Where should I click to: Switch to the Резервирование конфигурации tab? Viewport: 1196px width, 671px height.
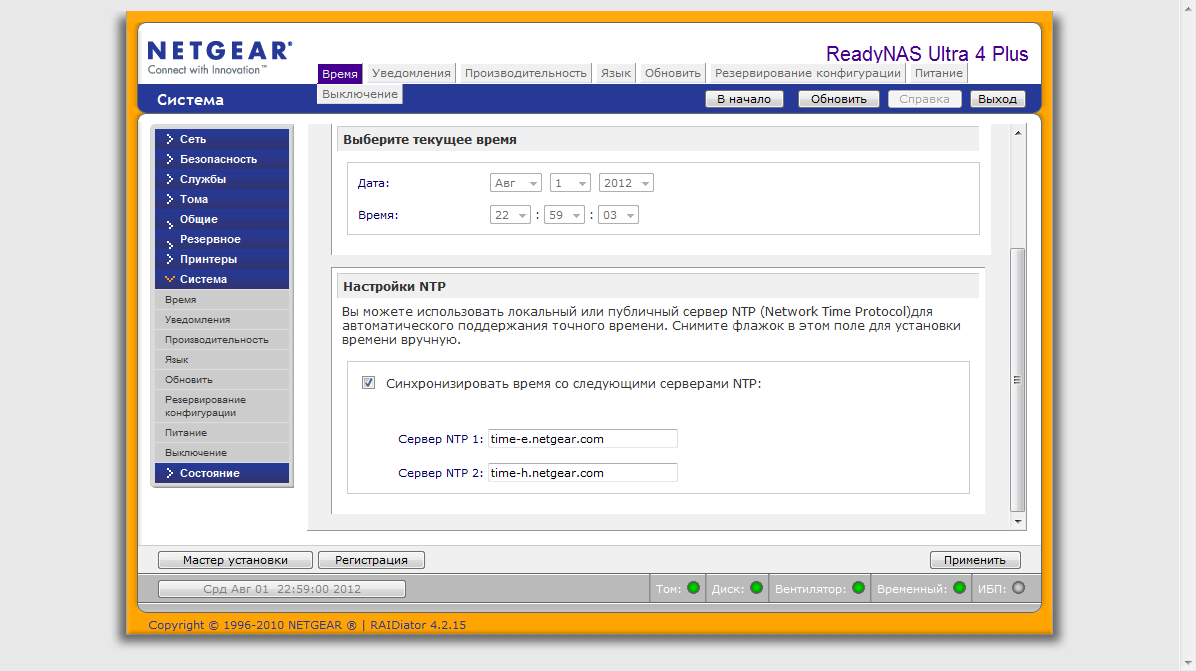(808, 73)
